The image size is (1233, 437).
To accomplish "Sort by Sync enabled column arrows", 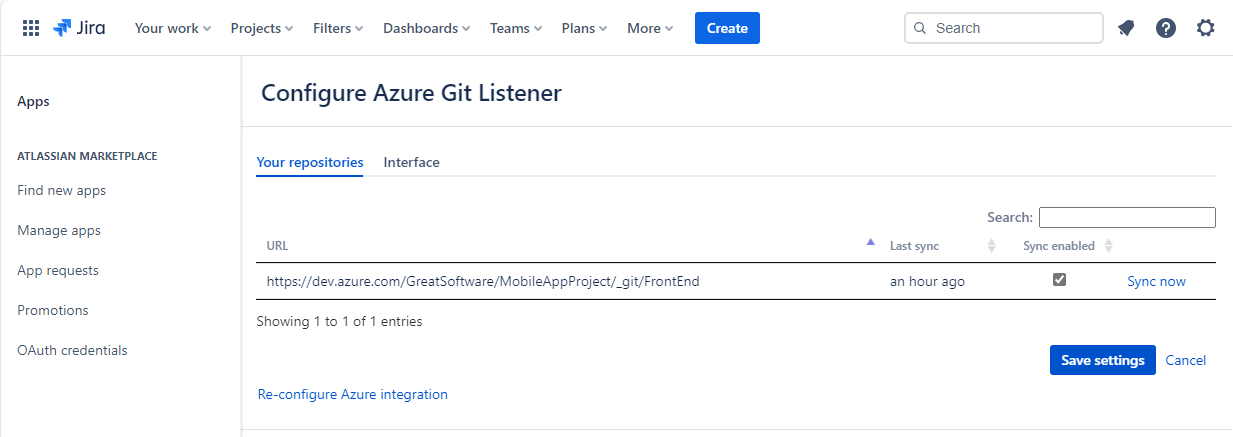I will pos(1108,246).
